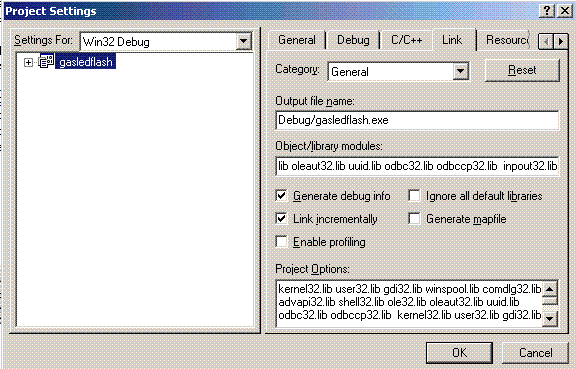Open the Settings For dropdown

(243, 41)
